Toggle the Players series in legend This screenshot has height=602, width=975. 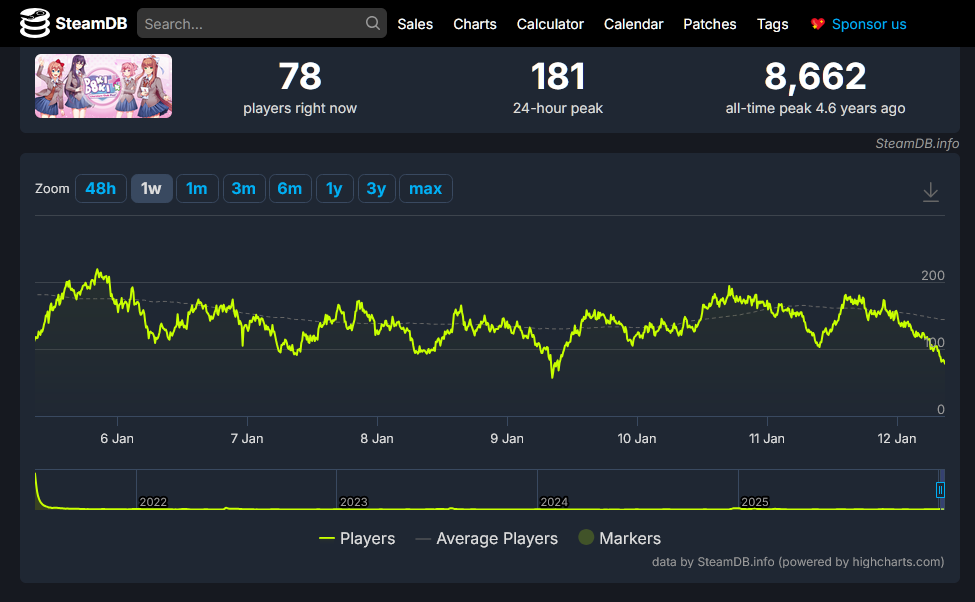click(357, 539)
